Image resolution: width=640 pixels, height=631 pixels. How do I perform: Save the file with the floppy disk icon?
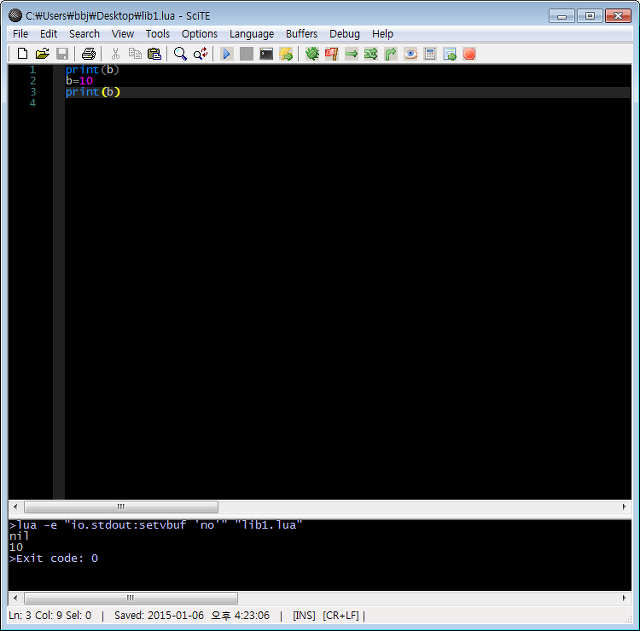[x=62, y=54]
